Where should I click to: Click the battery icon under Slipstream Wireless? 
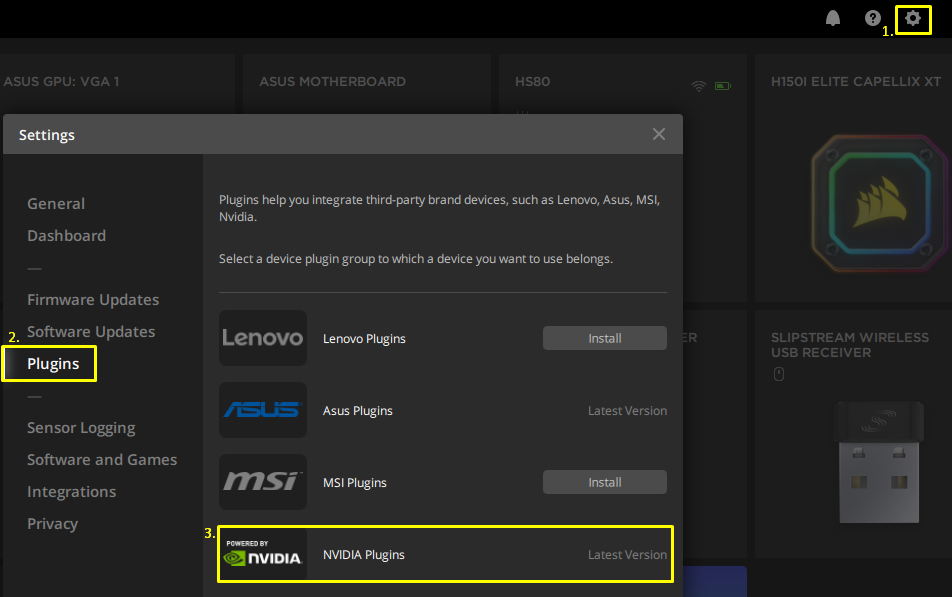click(x=778, y=374)
